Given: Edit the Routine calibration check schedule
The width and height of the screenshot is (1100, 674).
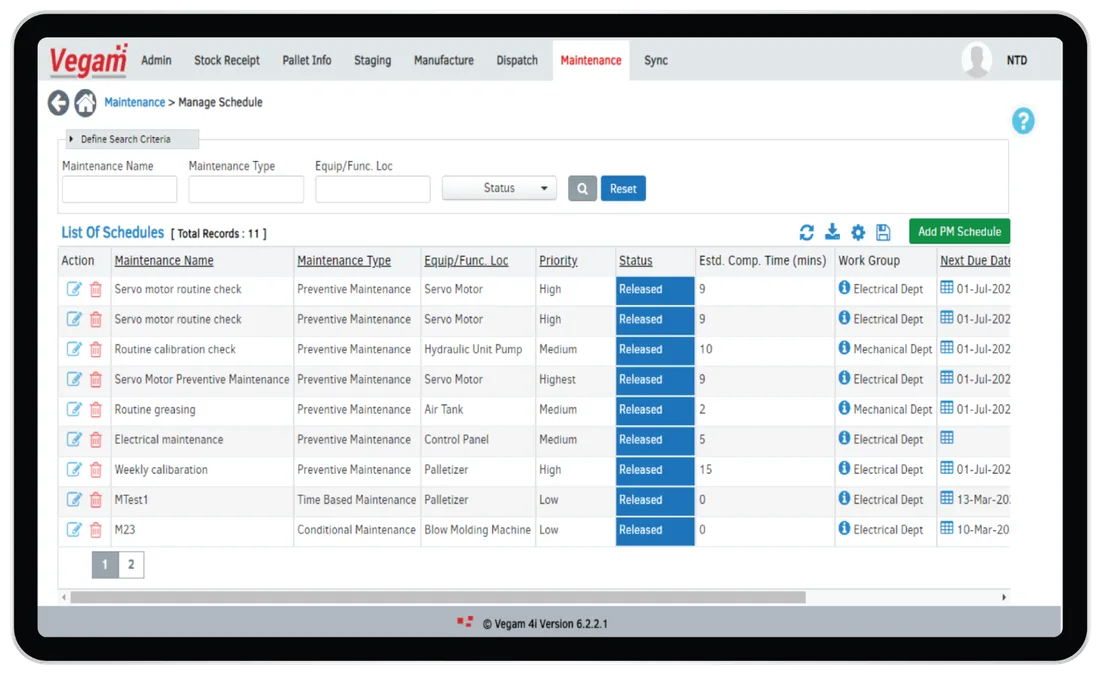Looking at the screenshot, I should coord(74,349).
